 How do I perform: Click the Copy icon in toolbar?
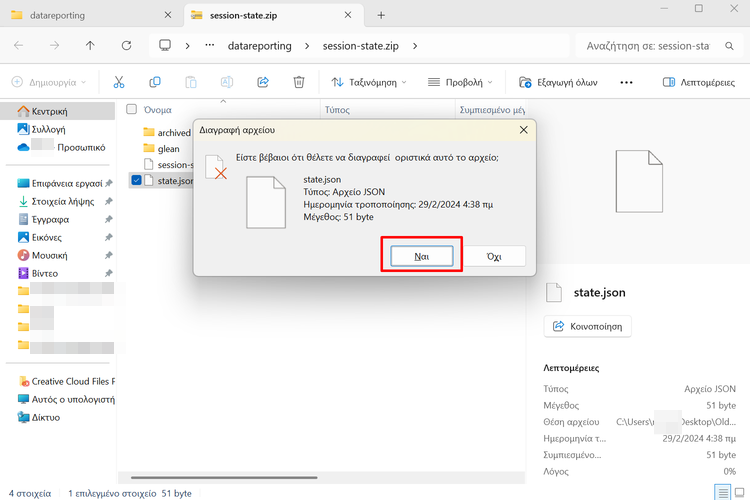155,82
